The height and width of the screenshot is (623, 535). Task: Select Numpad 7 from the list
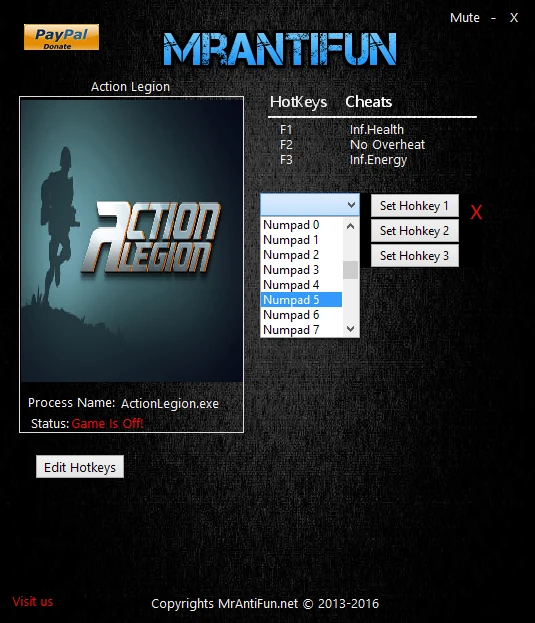click(x=301, y=330)
